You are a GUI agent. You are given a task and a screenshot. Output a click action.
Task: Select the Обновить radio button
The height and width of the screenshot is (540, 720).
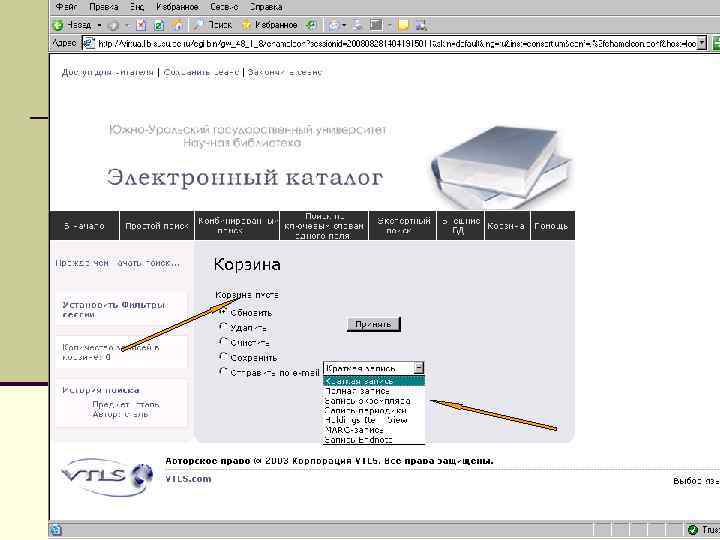pyautogui.click(x=223, y=312)
